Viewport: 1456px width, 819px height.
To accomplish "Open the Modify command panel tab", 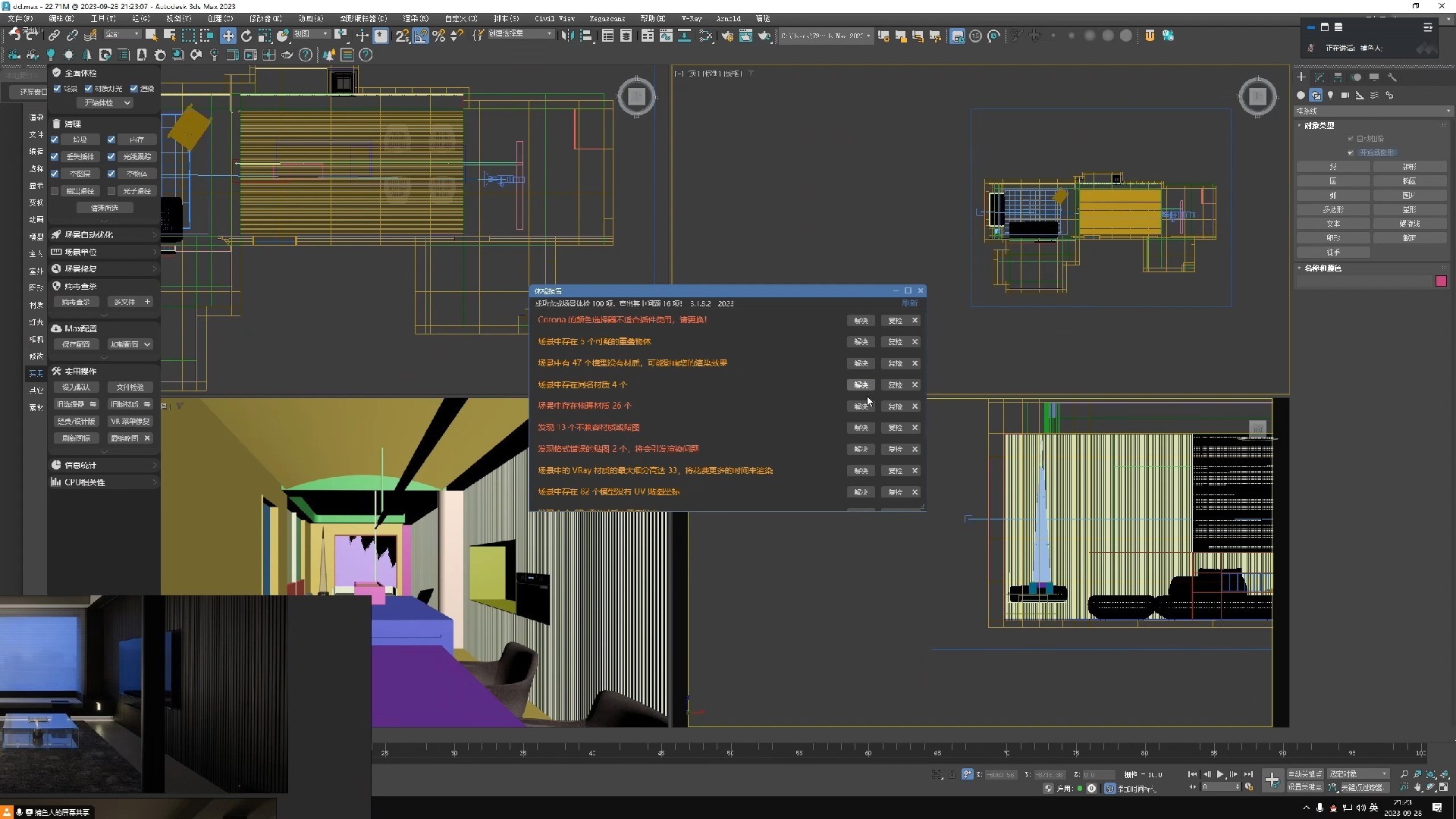I will pos(1319,77).
